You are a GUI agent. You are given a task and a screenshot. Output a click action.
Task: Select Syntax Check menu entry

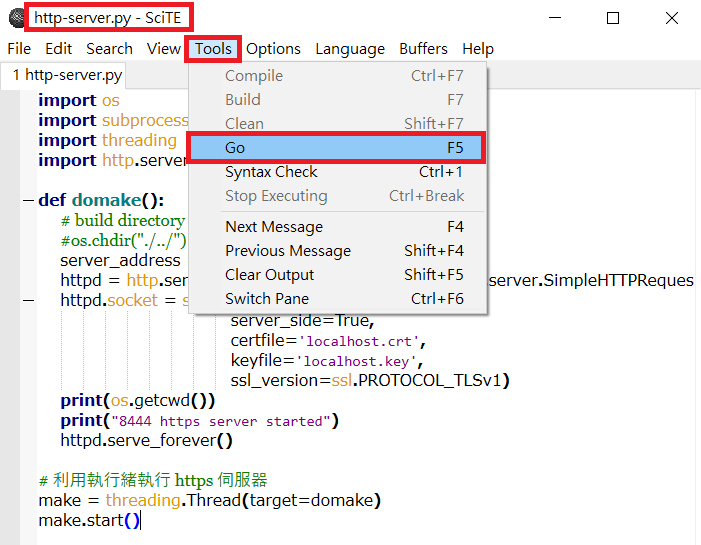coord(336,172)
